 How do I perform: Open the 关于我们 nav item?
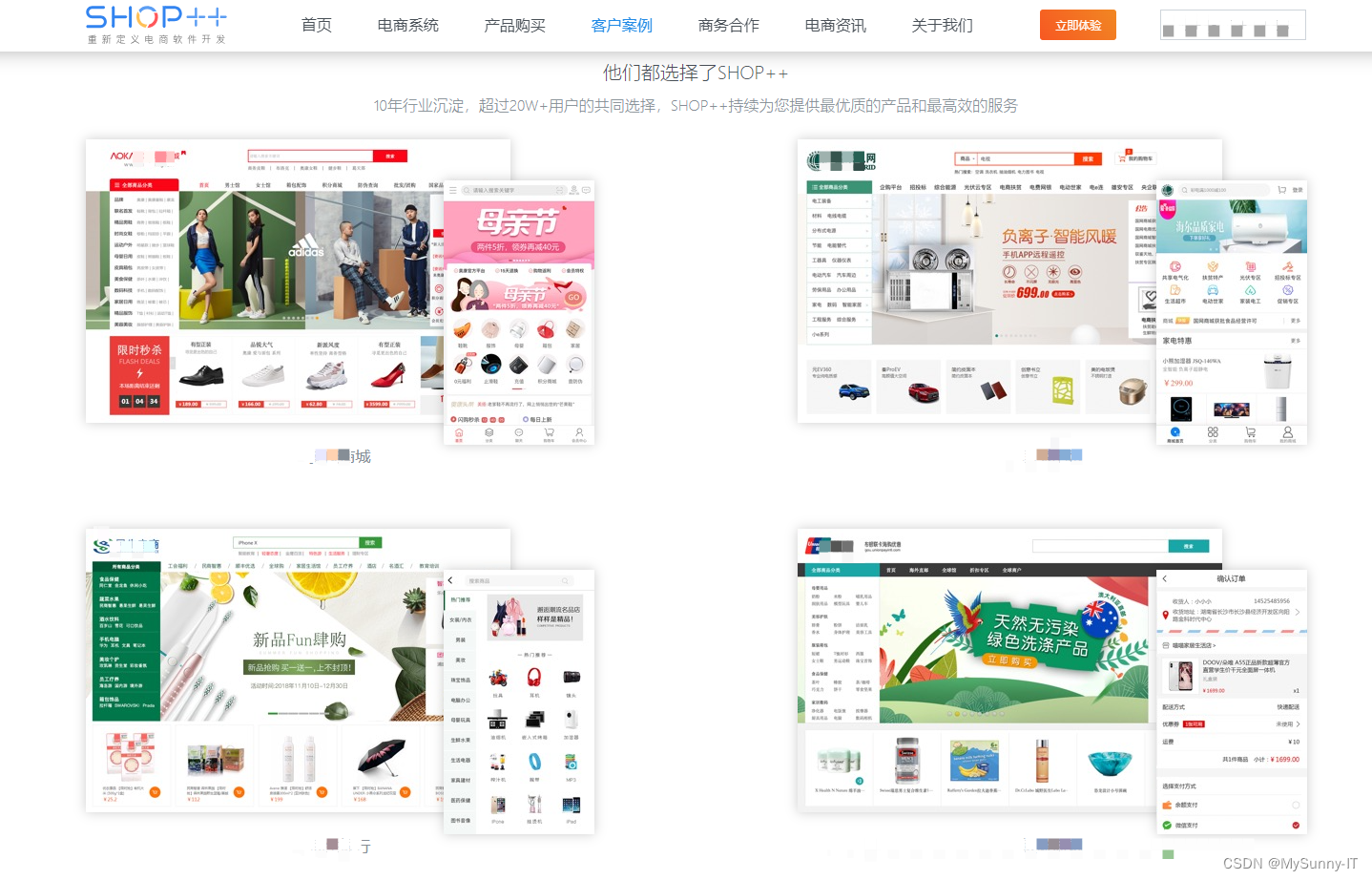(x=943, y=25)
